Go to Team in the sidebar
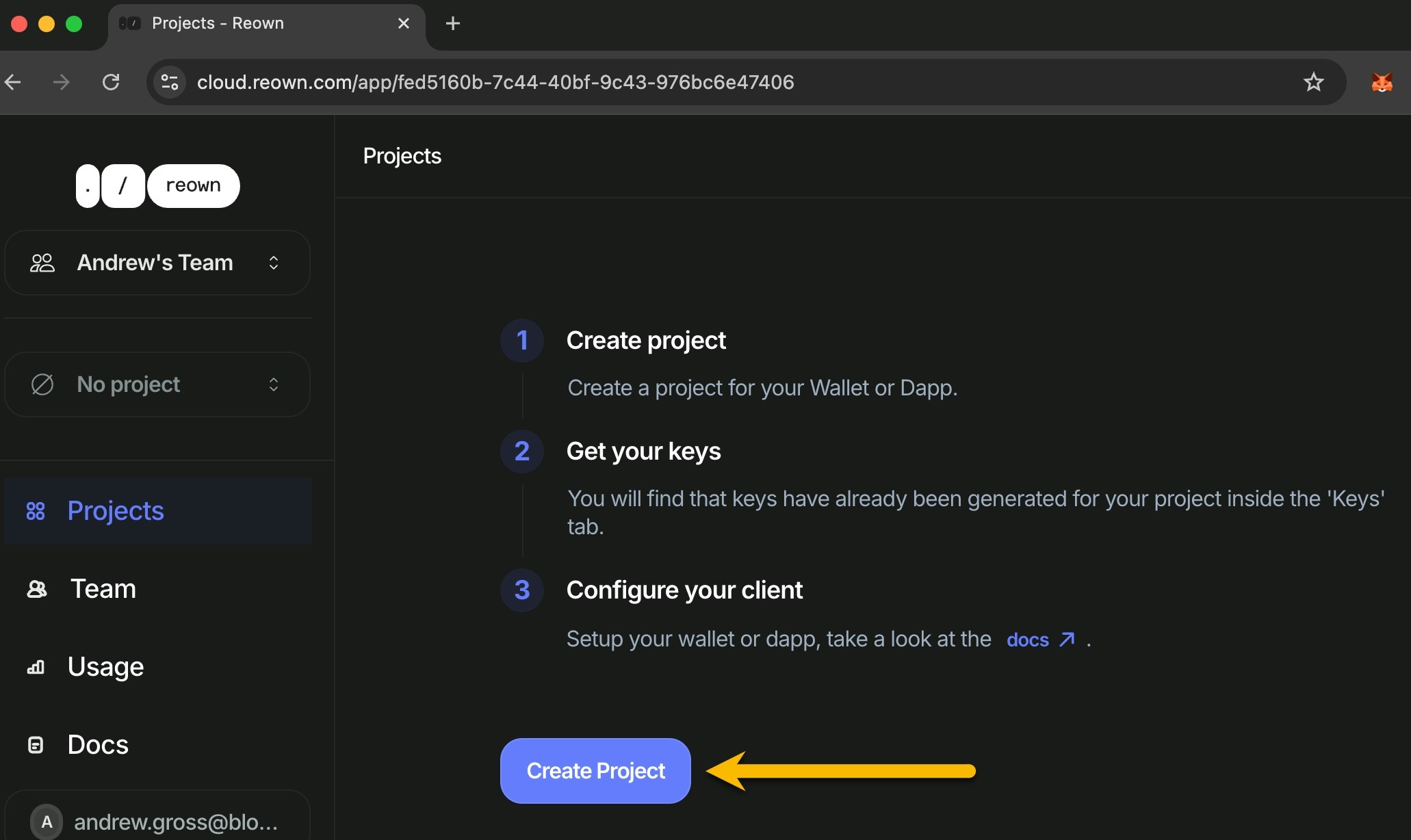This screenshot has width=1411, height=840. 103,589
